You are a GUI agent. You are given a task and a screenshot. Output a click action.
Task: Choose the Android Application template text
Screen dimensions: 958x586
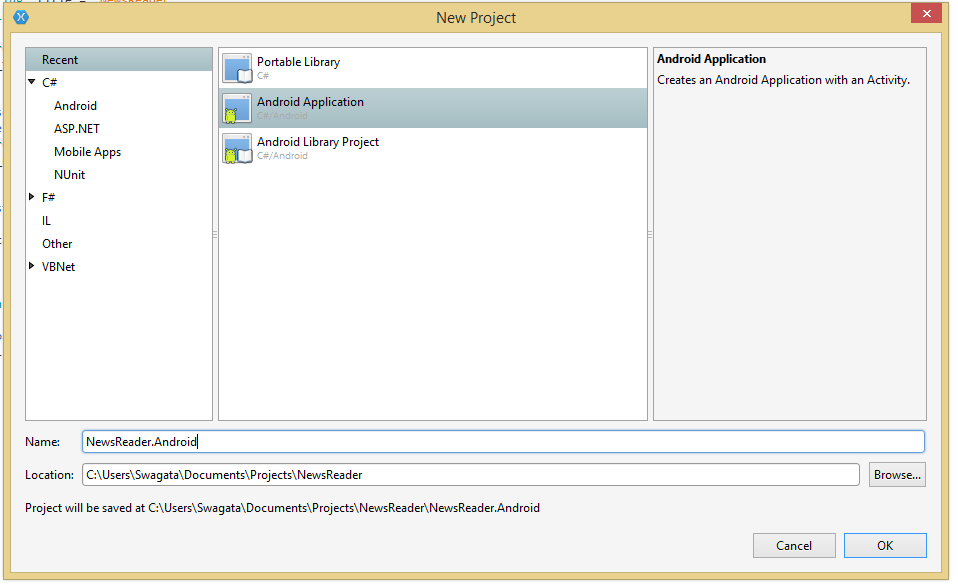click(310, 102)
